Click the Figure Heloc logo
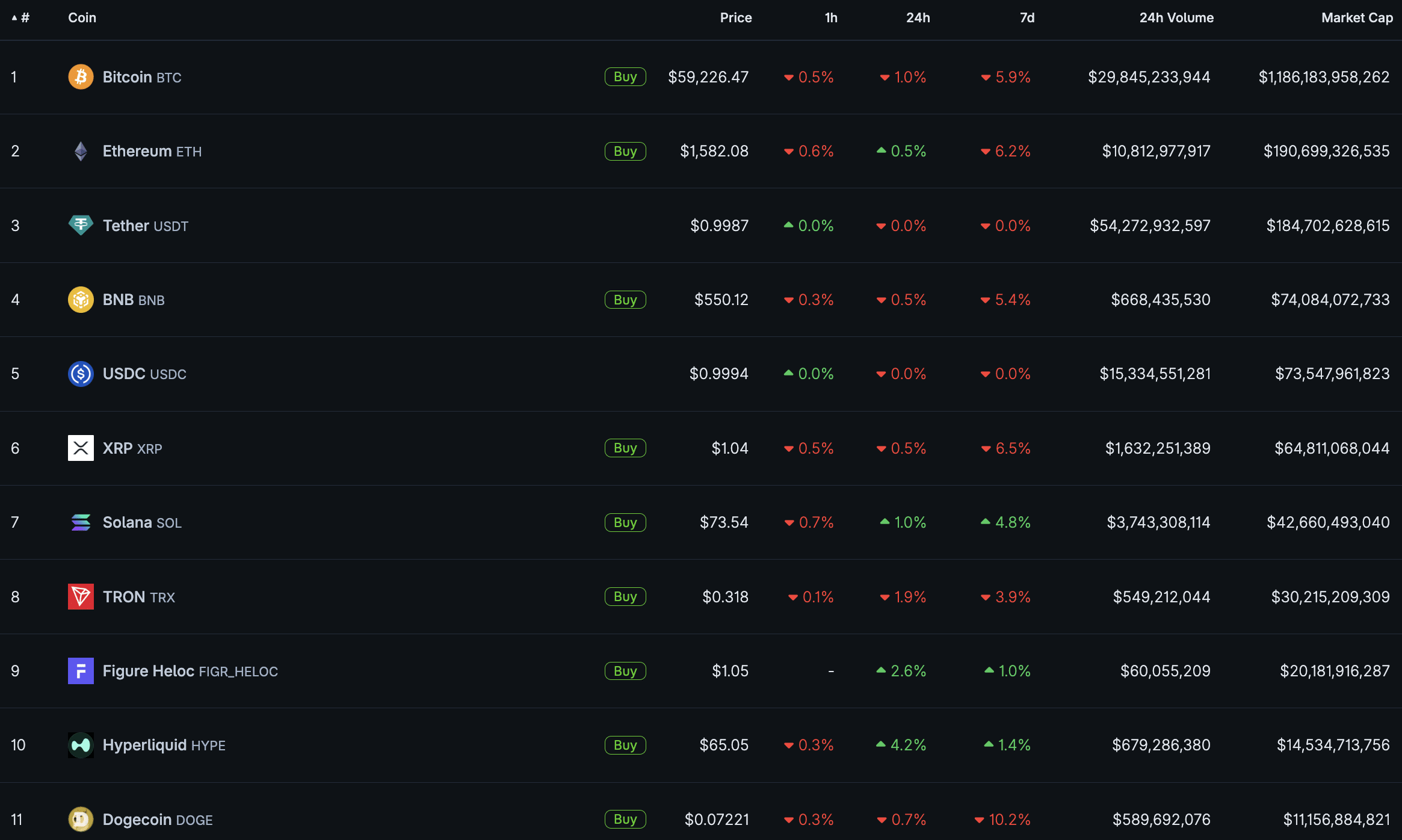The height and width of the screenshot is (840, 1402). click(x=81, y=671)
